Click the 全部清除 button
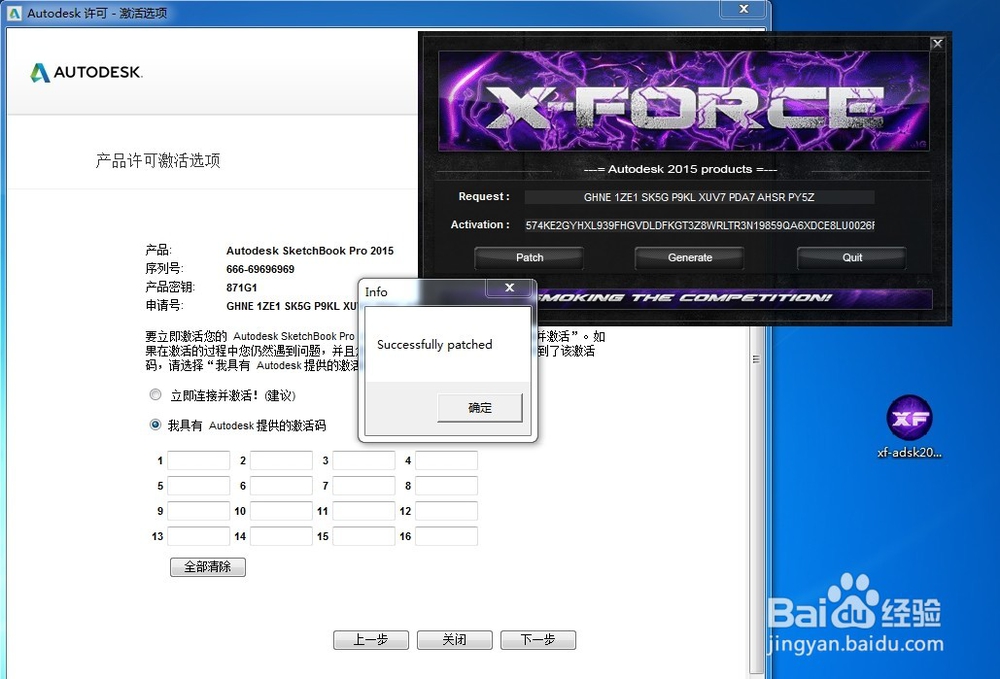This screenshot has height=679, width=1000. coord(208,567)
